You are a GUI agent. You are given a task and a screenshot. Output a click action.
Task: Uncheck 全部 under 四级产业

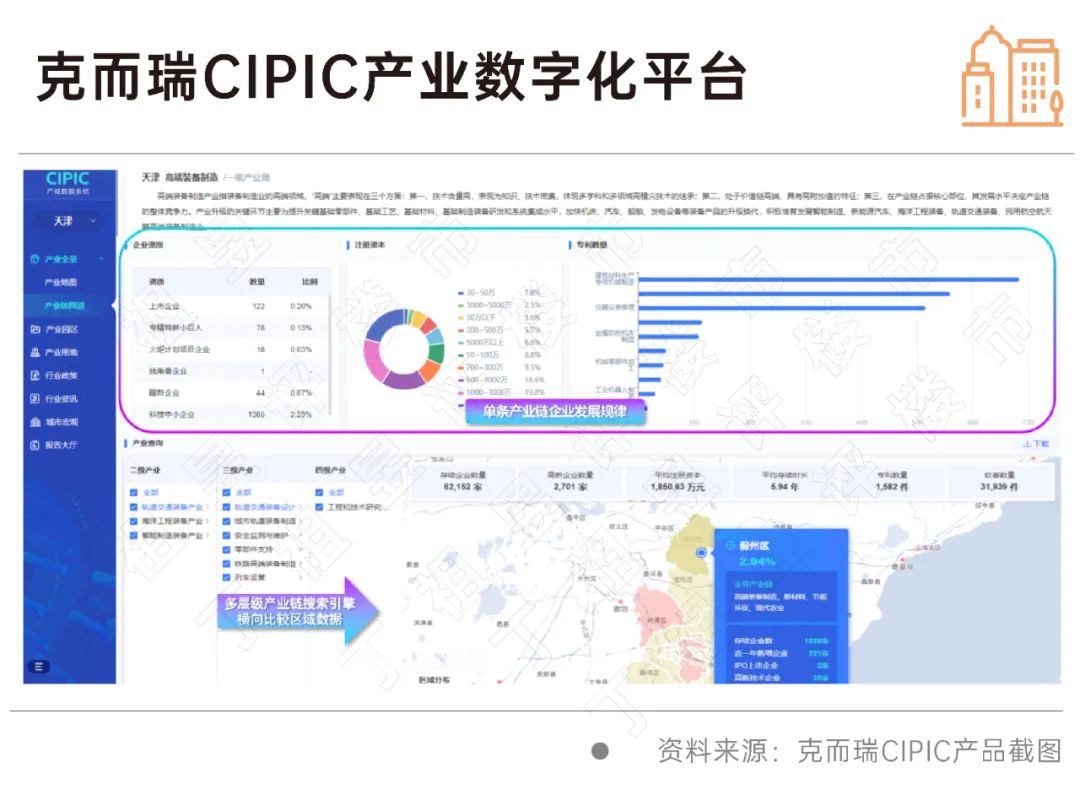[x=319, y=493]
